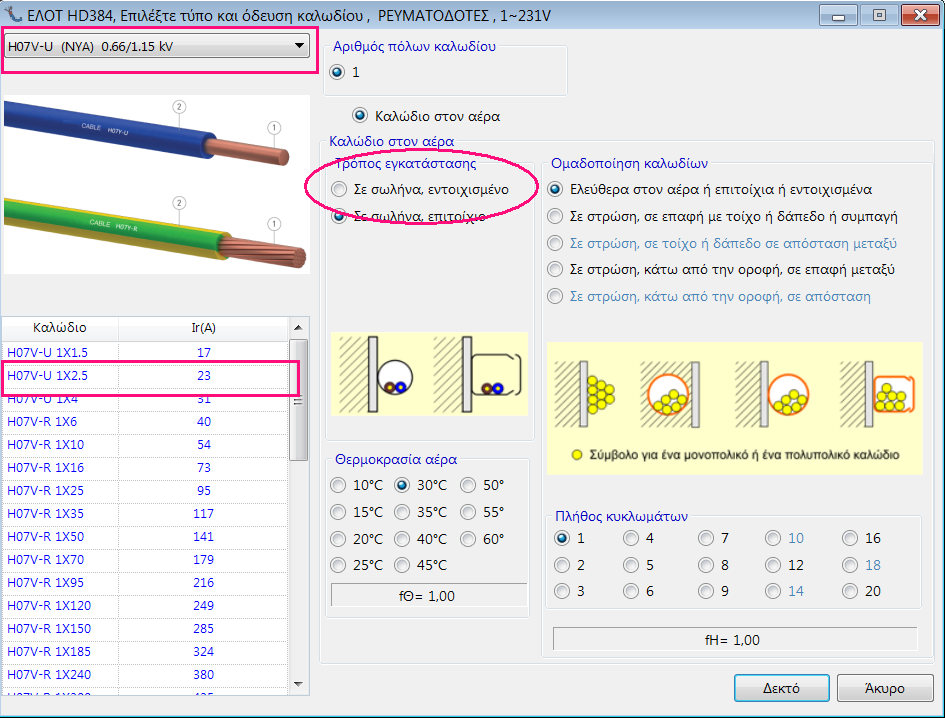Screen dimensions: 945x718
Task: Select 'Σε σωλήνα, εντοιχισμένο' installation option
Action: point(340,189)
